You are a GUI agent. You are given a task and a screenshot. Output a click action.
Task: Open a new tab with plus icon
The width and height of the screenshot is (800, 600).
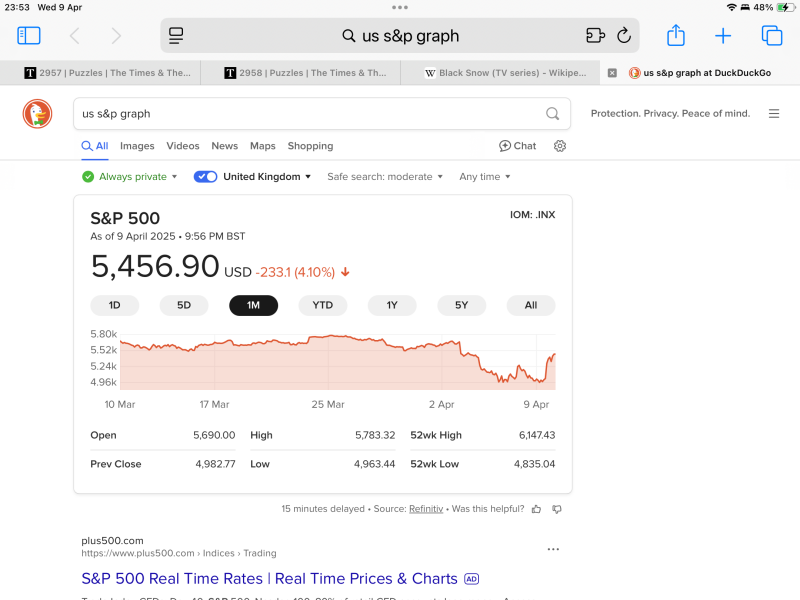[x=723, y=36]
